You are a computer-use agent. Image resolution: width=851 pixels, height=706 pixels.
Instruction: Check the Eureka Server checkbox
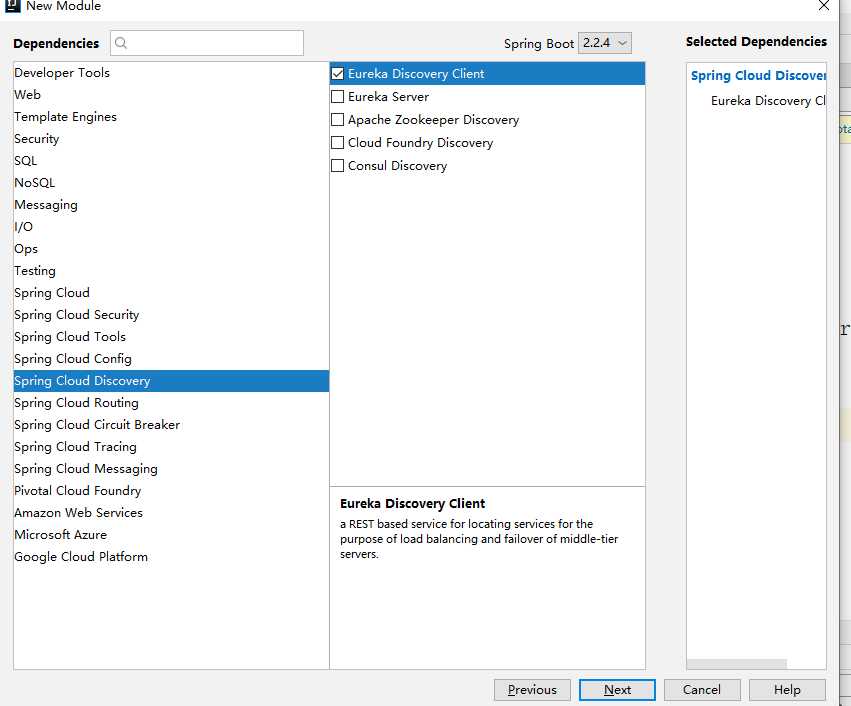click(338, 97)
